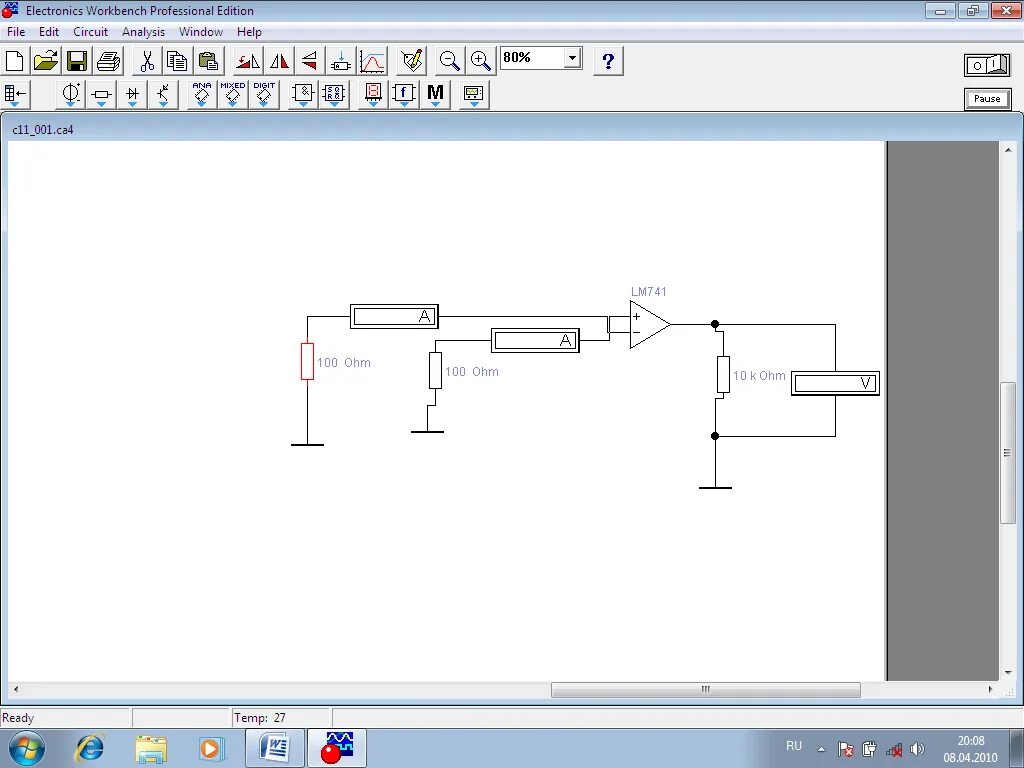The height and width of the screenshot is (768, 1024).
Task: Save circuit with floppy disk icon
Action: click(77, 61)
